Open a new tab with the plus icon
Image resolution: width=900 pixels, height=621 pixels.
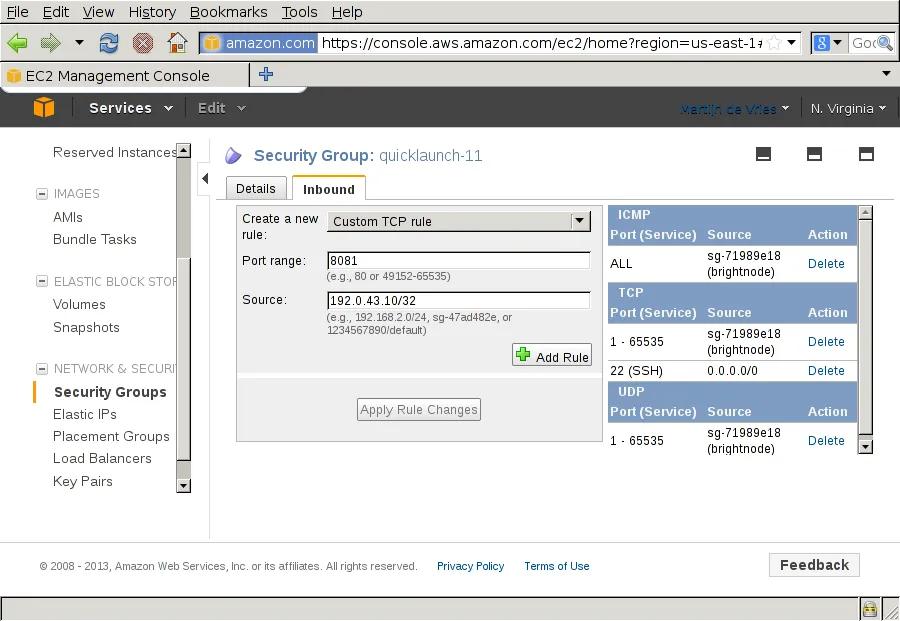click(x=266, y=74)
